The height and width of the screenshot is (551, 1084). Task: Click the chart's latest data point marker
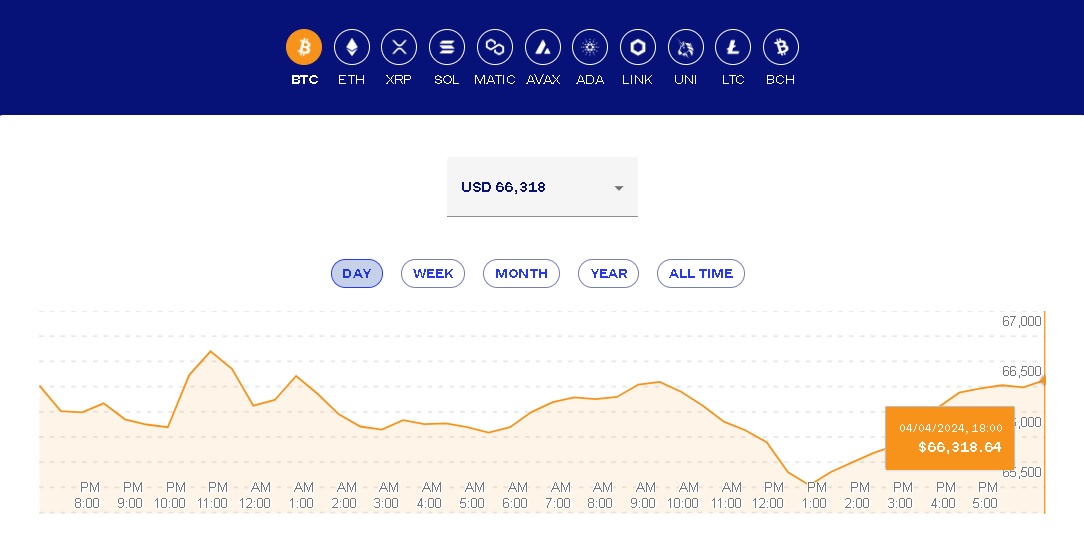(1043, 380)
